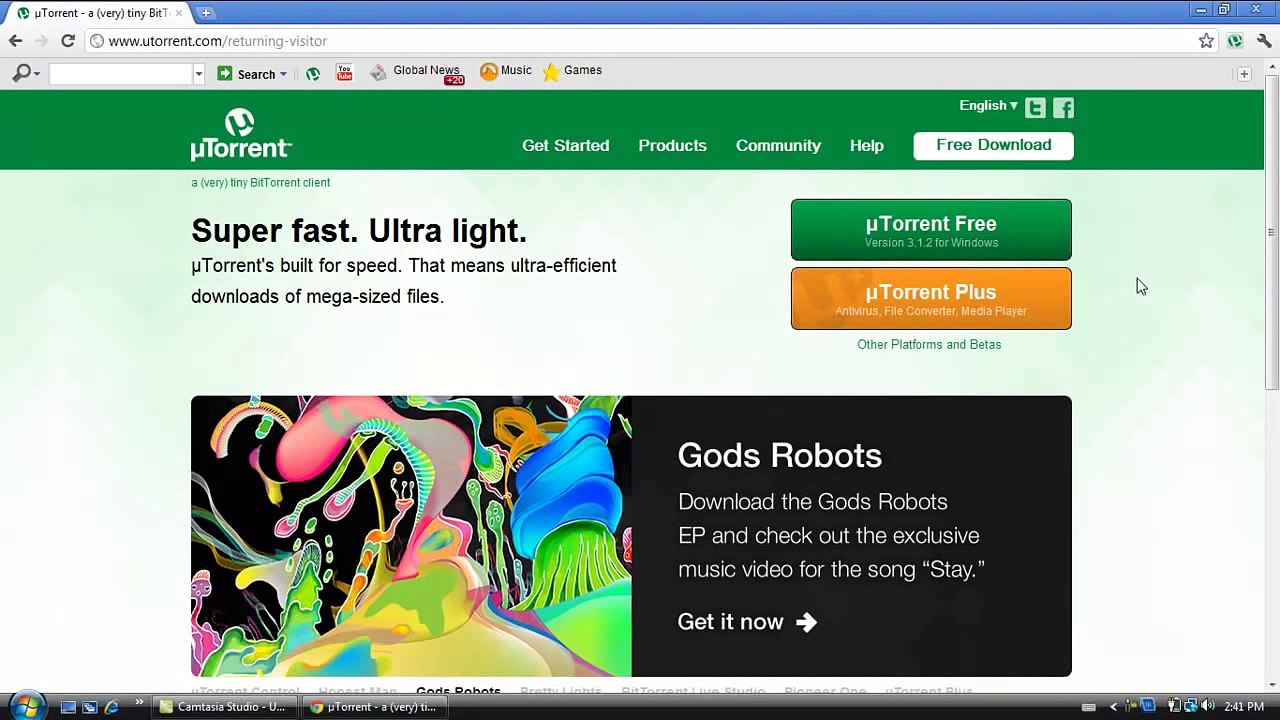Image resolution: width=1280 pixels, height=720 pixels.
Task: Show hidden system tray icons
Action: click(x=1113, y=707)
